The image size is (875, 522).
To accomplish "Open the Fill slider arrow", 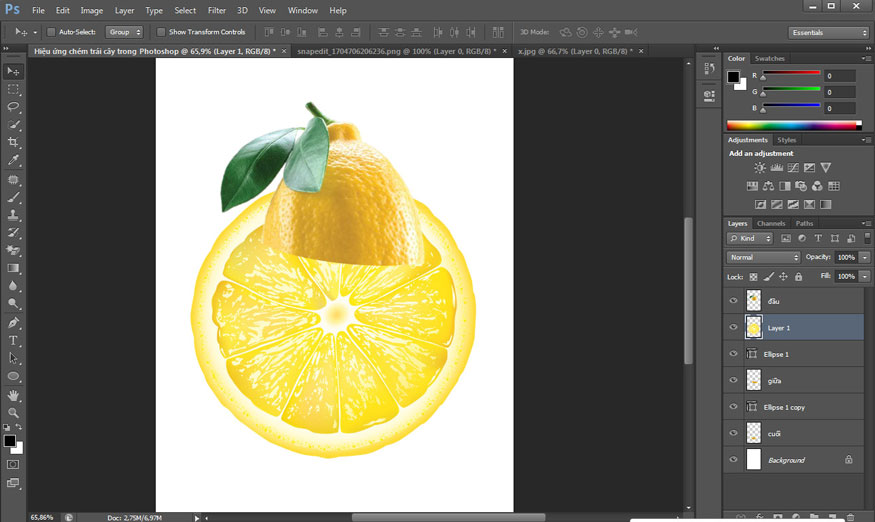I will pyautogui.click(x=864, y=276).
